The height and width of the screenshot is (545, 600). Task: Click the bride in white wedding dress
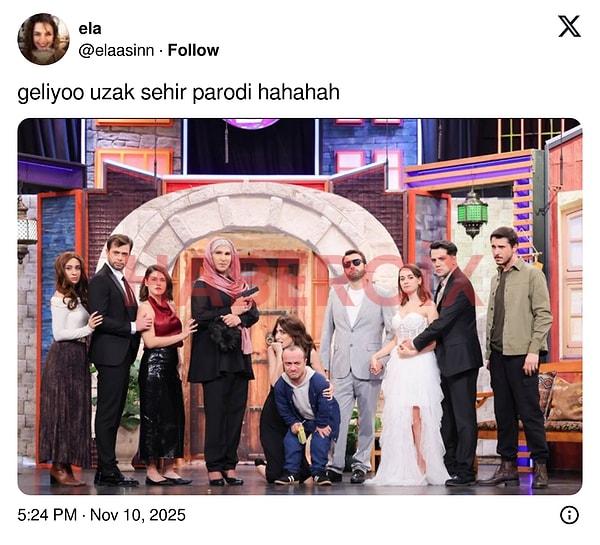(411, 375)
